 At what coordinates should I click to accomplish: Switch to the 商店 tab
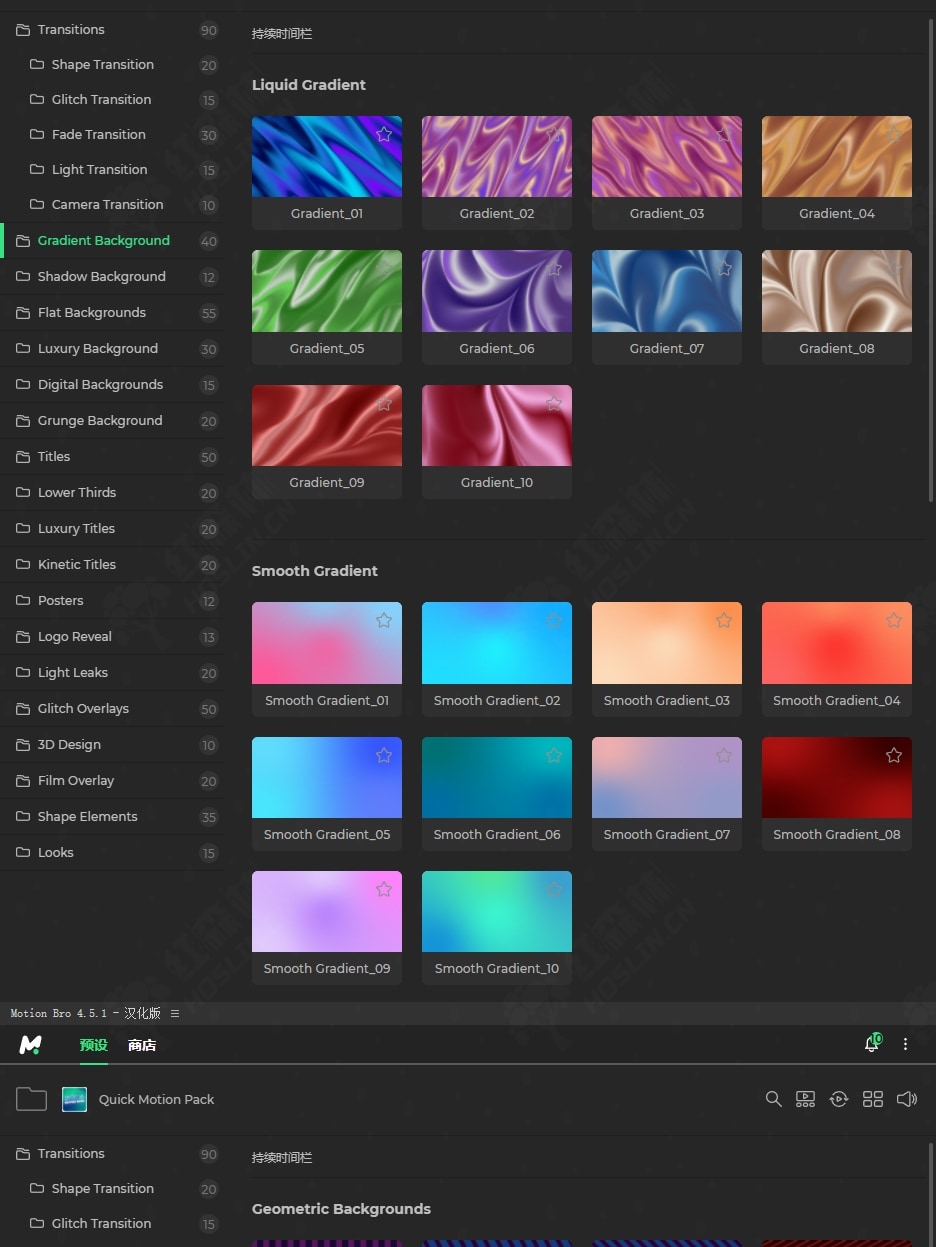click(x=142, y=1045)
